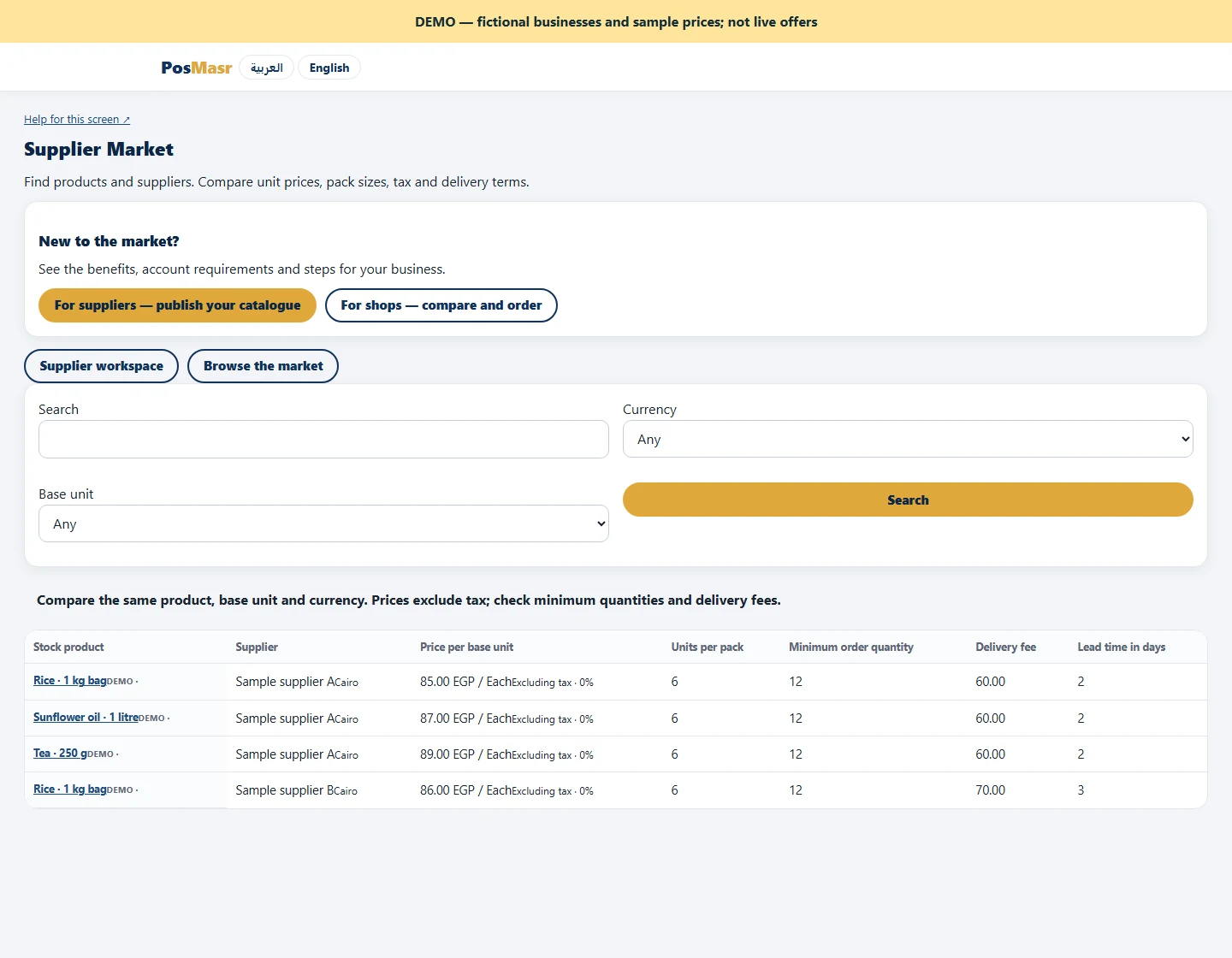Image resolution: width=1232 pixels, height=958 pixels.
Task: Select the 86.00 EGP / Each price
Action: point(465,790)
